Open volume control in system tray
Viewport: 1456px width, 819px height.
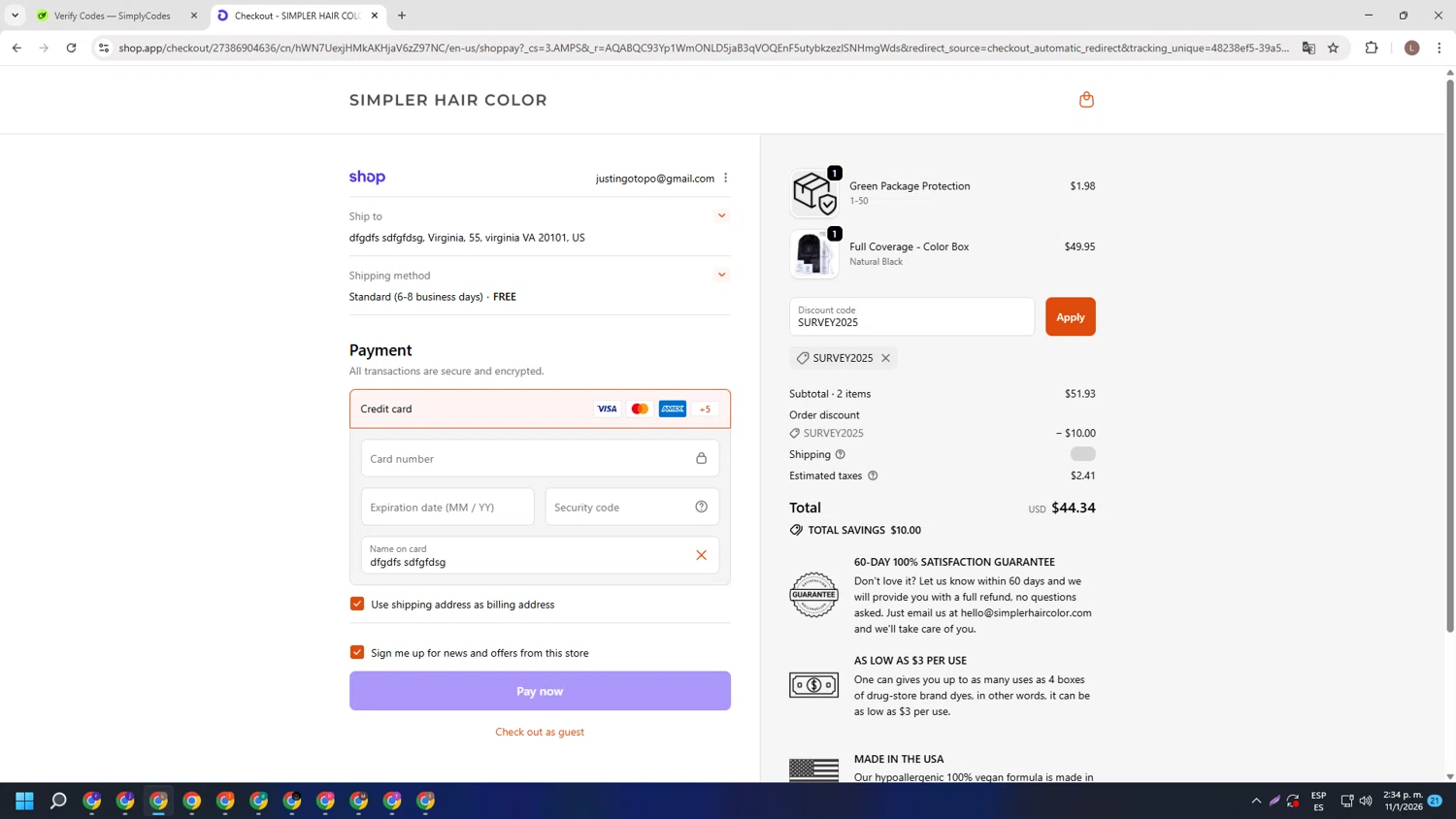[1366, 801]
